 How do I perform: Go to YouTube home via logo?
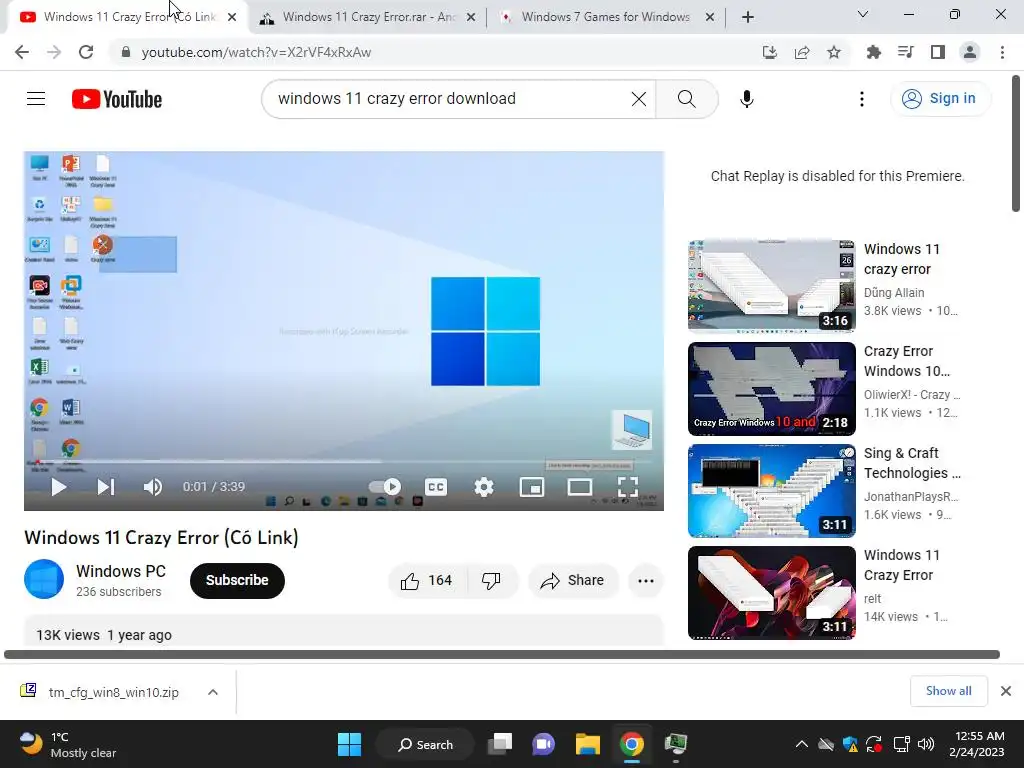[117, 99]
